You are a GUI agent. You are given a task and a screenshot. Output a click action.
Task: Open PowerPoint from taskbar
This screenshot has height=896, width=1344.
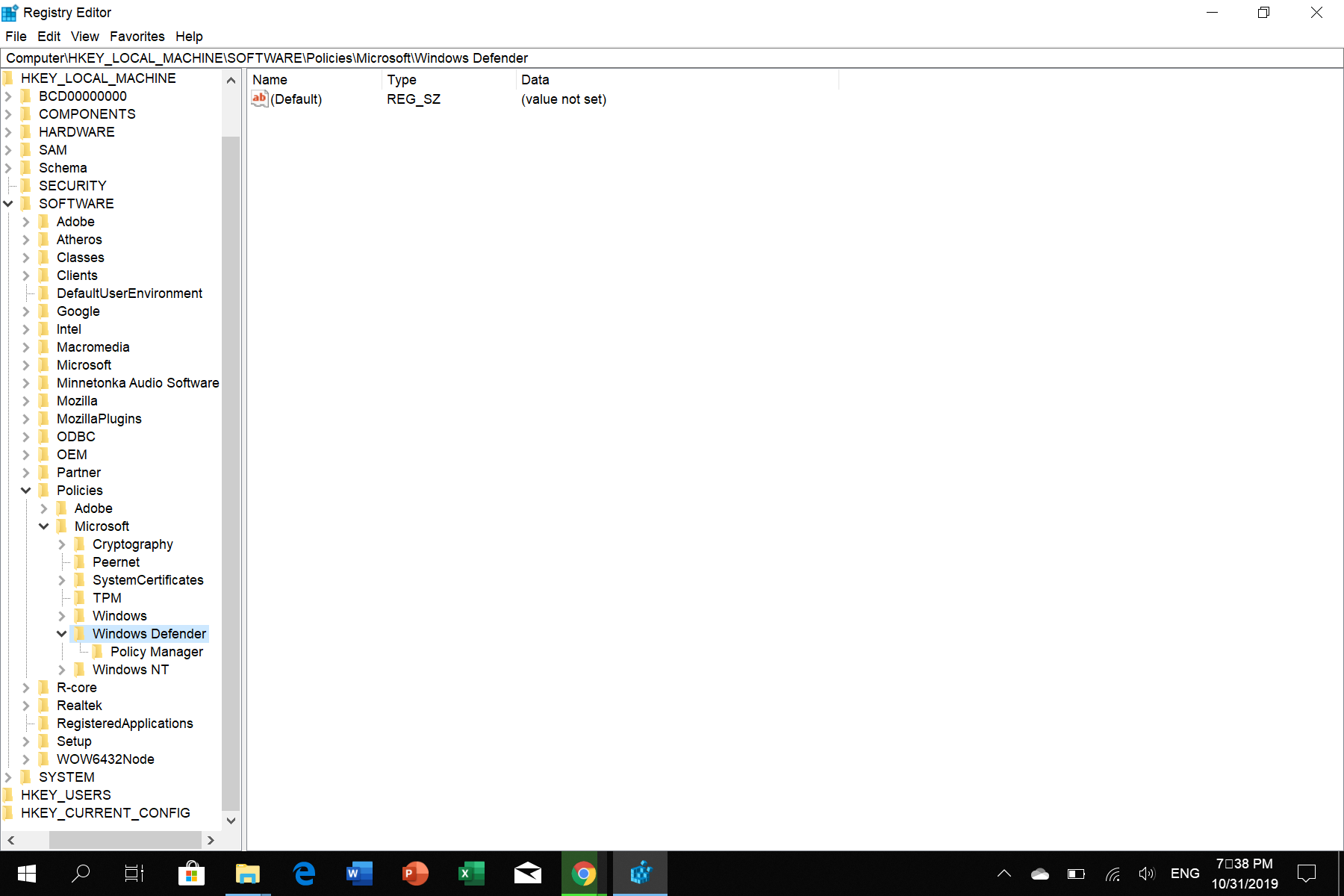coord(416,874)
